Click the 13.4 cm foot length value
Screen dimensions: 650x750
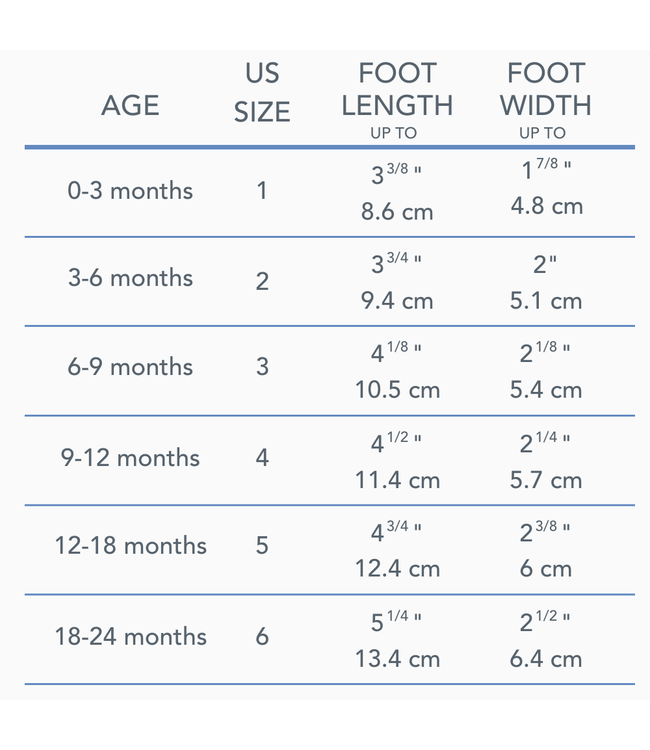coord(397,659)
